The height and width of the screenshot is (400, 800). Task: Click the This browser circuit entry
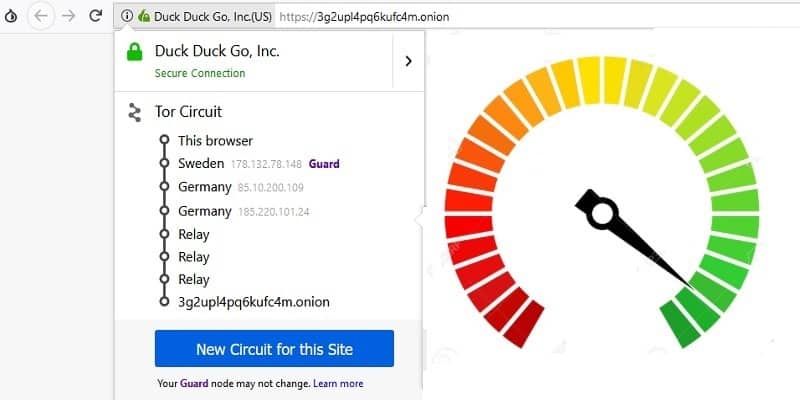(x=215, y=140)
